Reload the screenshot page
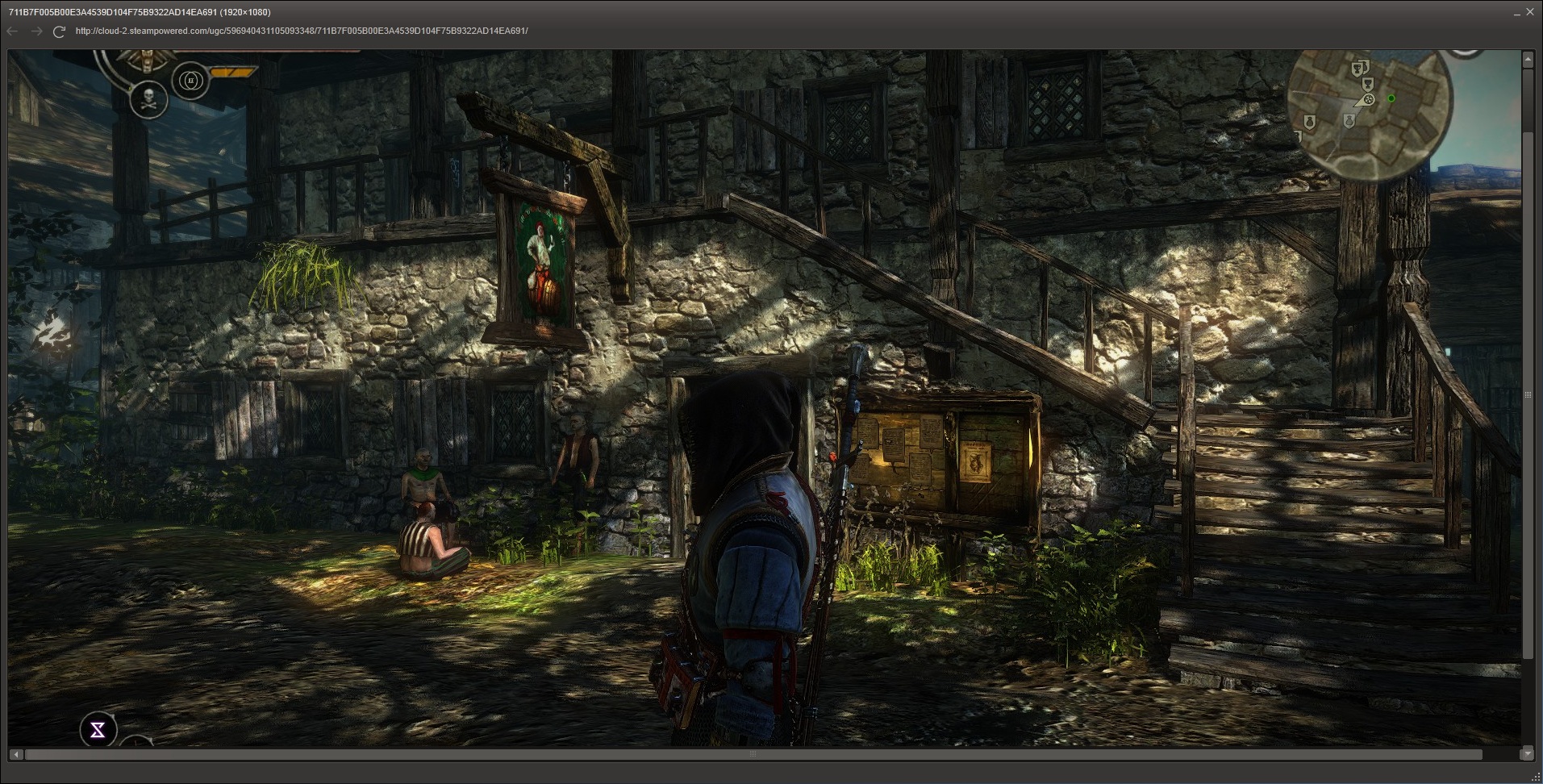The image size is (1543, 784). pos(59,31)
